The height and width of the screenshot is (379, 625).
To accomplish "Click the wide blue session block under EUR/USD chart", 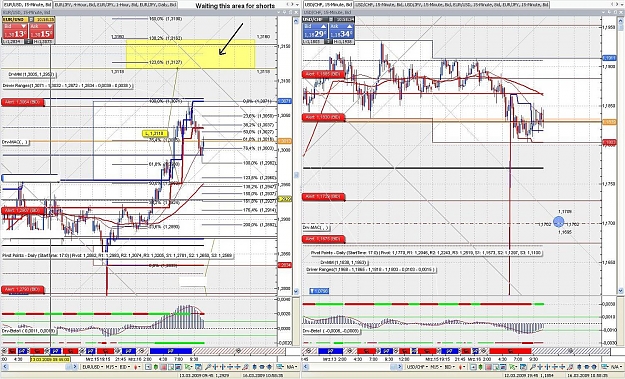I will [x=171, y=351].
